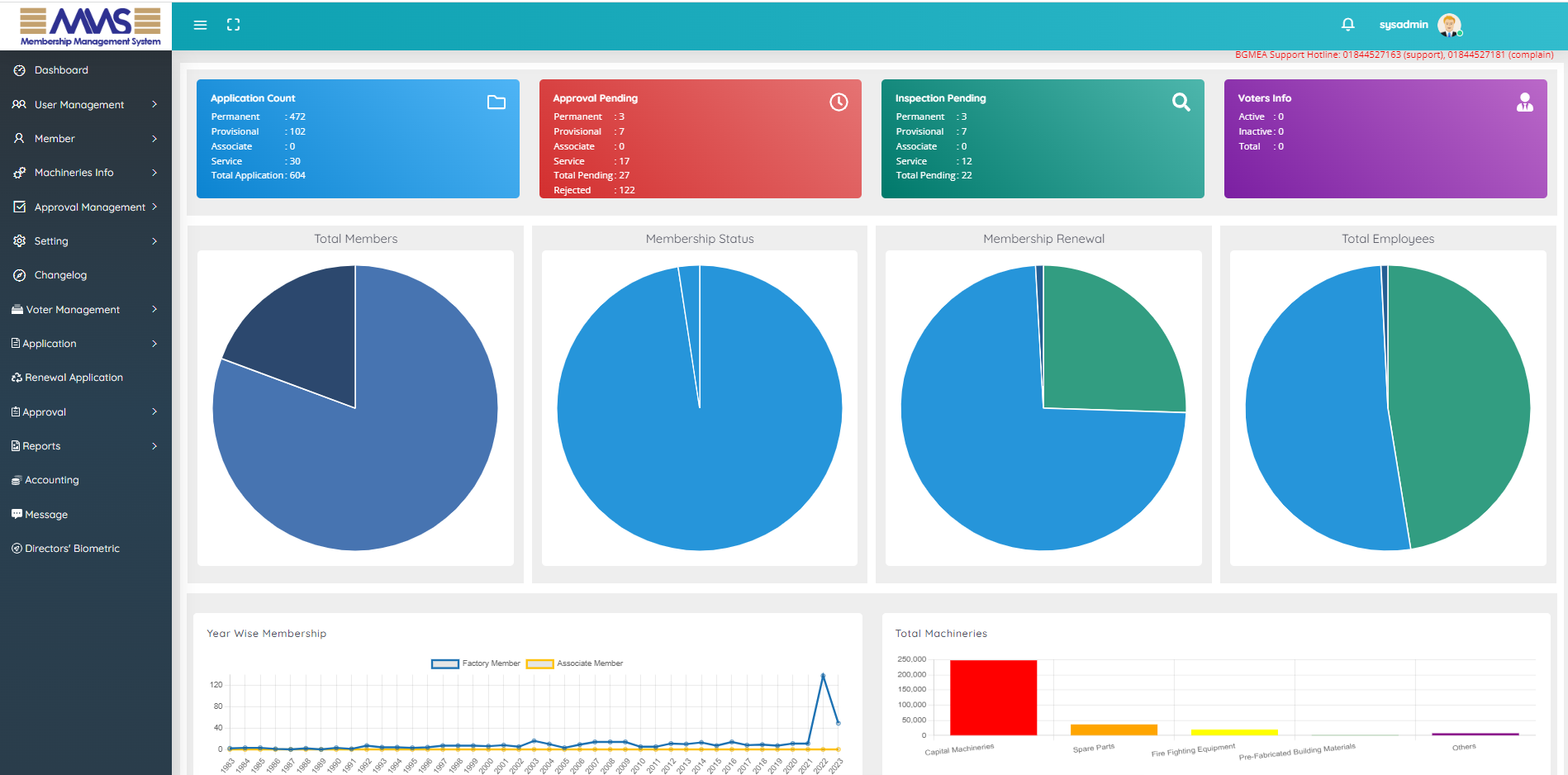Click the person icon in Voters Info card
Image resolution: width=1568 pixels, height=775 pixels.
[x=1524, y=102]
